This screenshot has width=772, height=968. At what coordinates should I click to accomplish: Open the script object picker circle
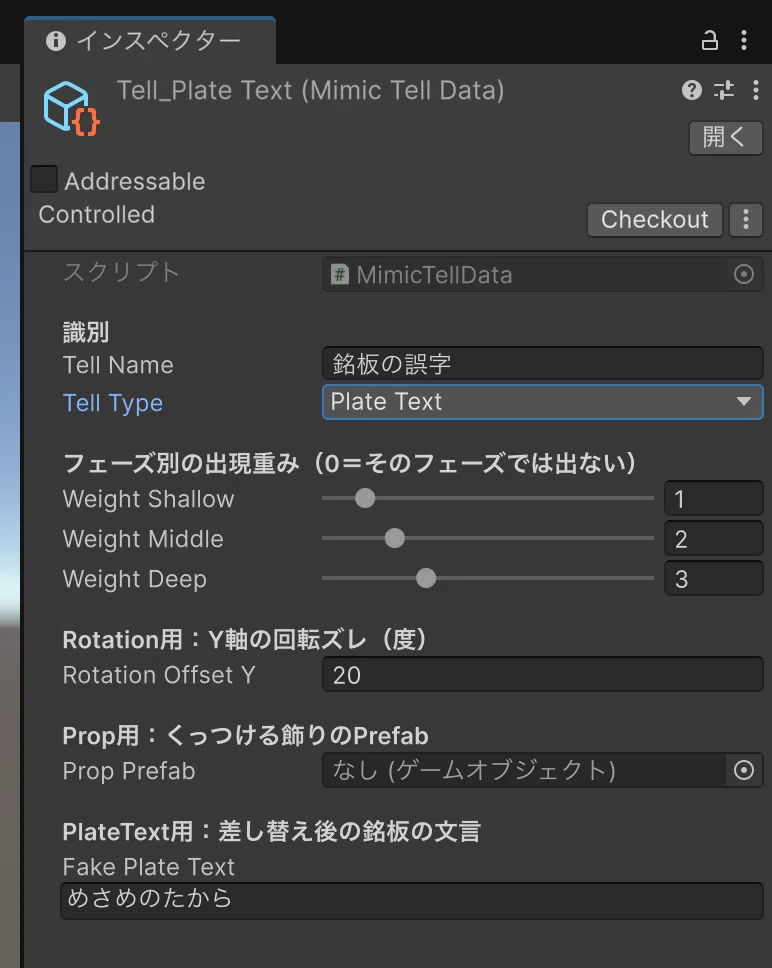coord(744,275)
